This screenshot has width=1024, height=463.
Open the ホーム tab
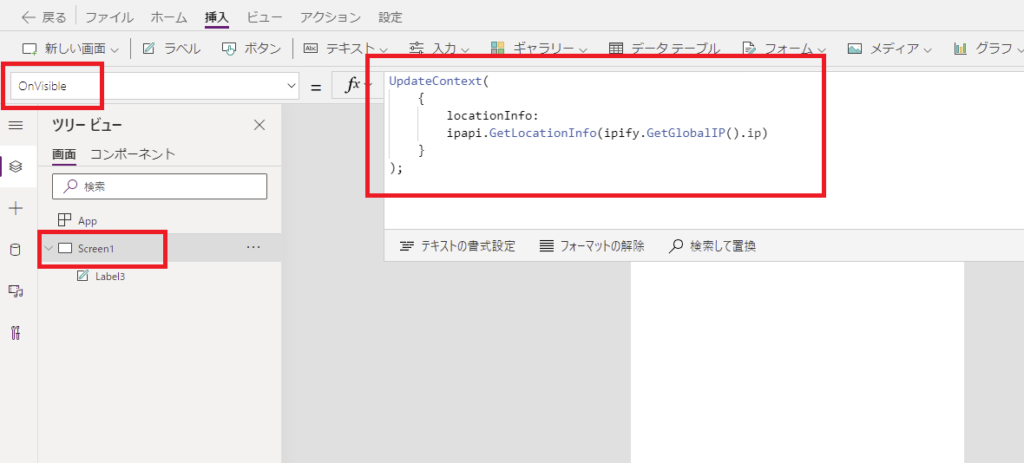169,18
